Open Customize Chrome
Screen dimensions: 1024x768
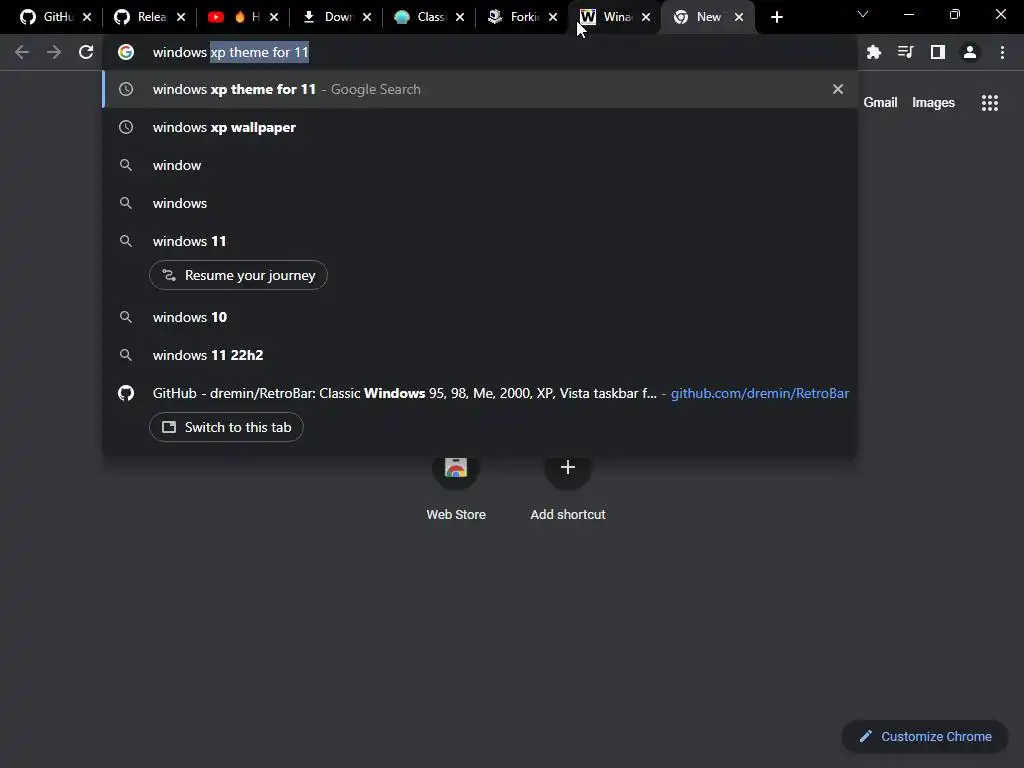point(925,737)
